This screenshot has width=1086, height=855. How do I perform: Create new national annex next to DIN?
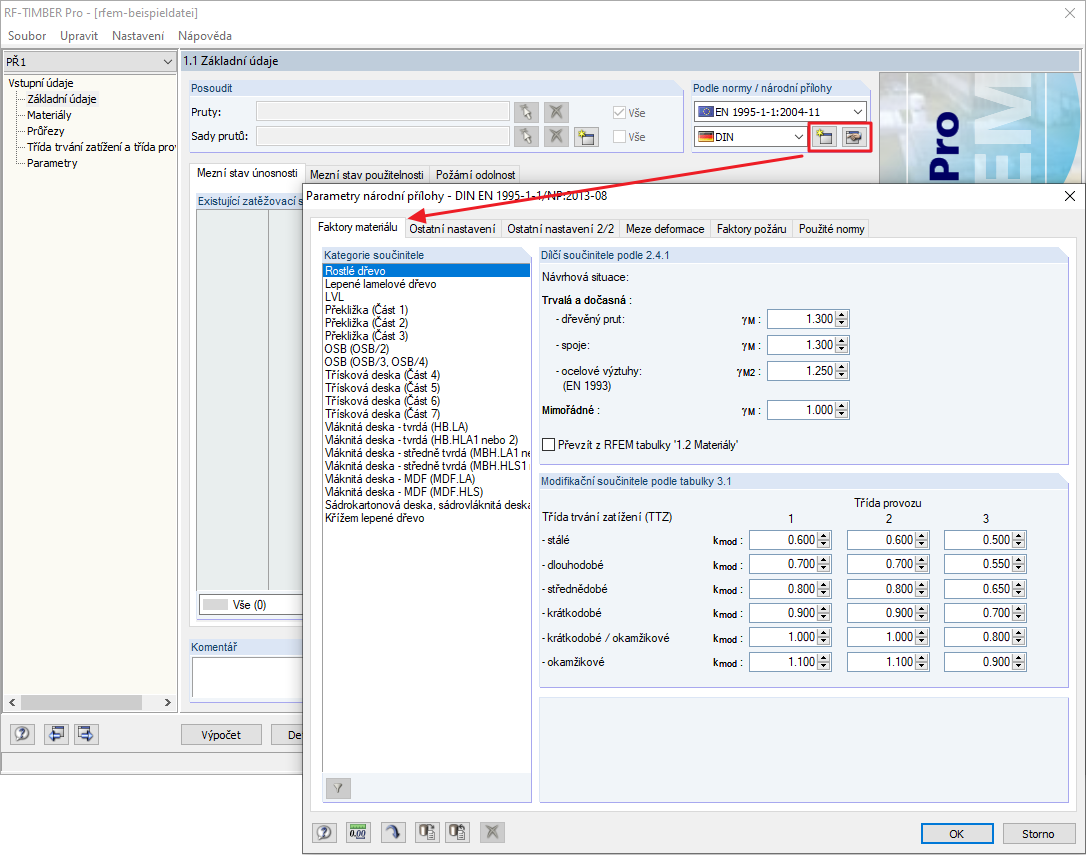tap(824, 136)
